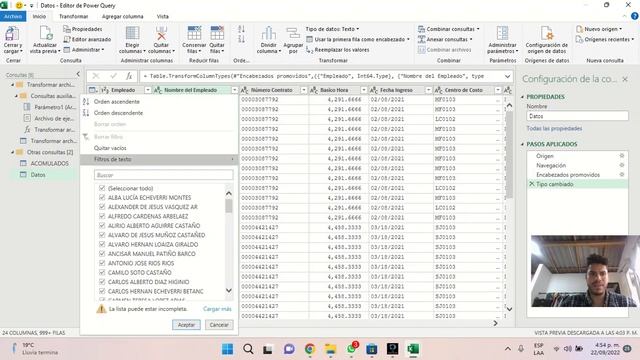Screen dimensions: 640x360
Task: Click the formula bar fx icon
Action: click(129, 76)
